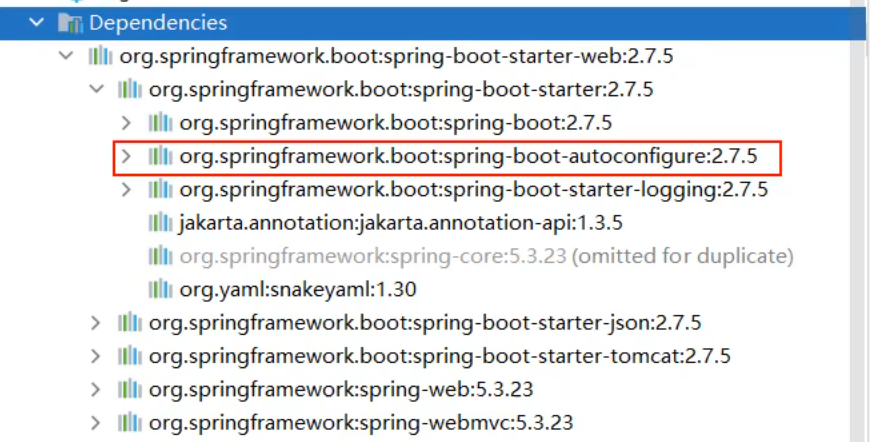Click library icon next to spring-boot-autoconfigure

click(x=160, y=156)
